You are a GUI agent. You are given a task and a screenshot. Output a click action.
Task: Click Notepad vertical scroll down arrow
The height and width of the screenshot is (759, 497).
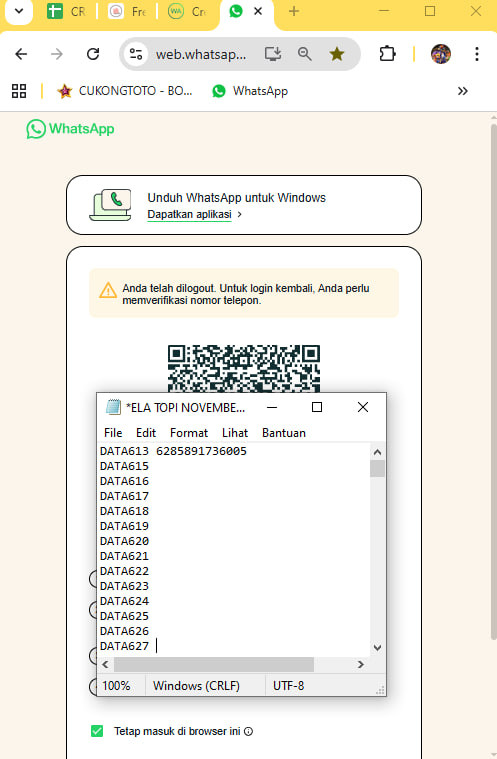(x=377, y=648)
